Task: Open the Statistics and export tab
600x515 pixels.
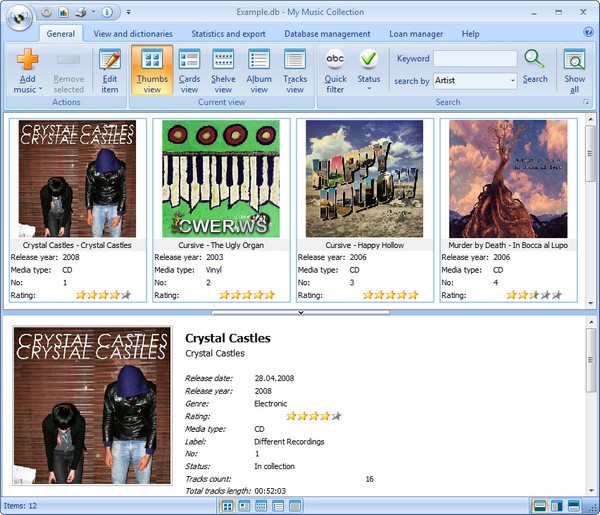Action: 228,34
